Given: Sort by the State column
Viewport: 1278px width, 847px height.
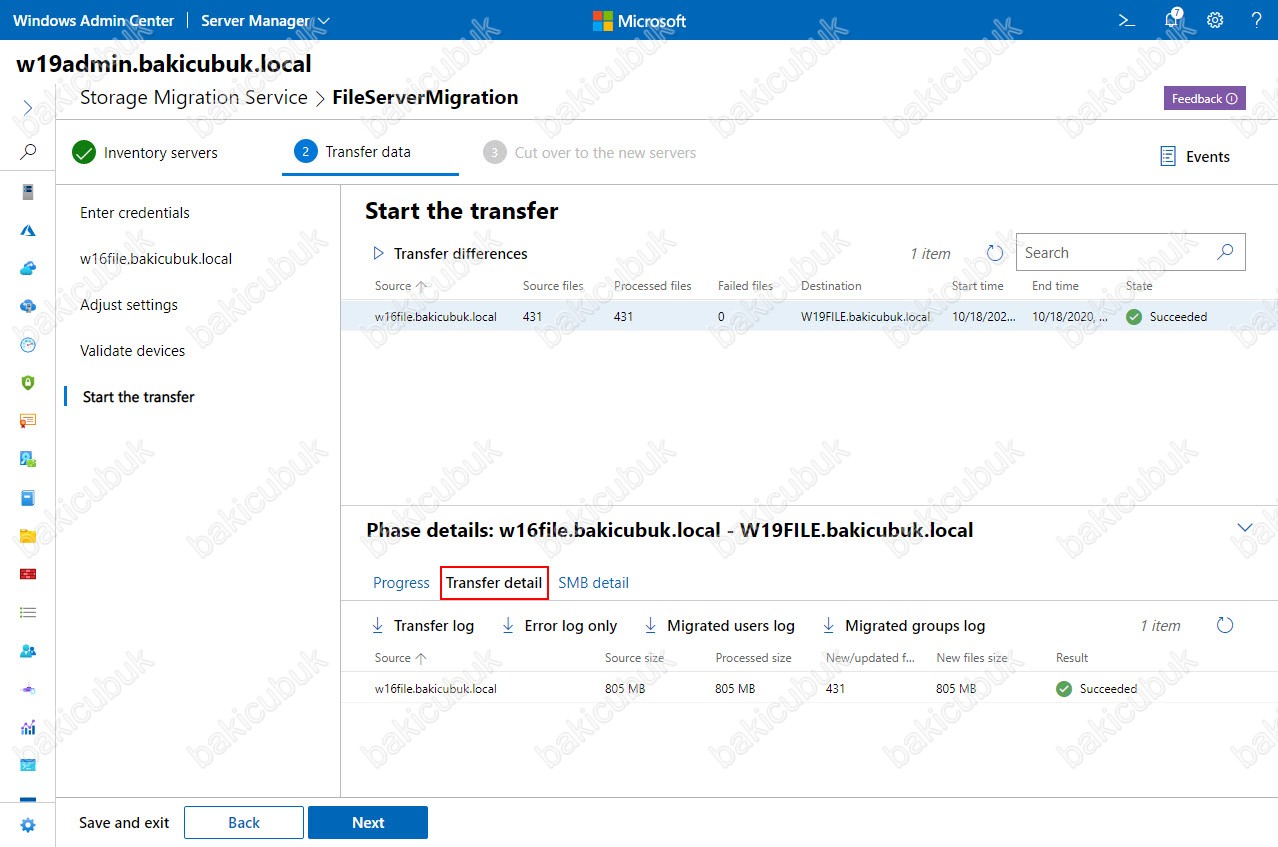Looking at the screenshot, I should pos(1139,286).
